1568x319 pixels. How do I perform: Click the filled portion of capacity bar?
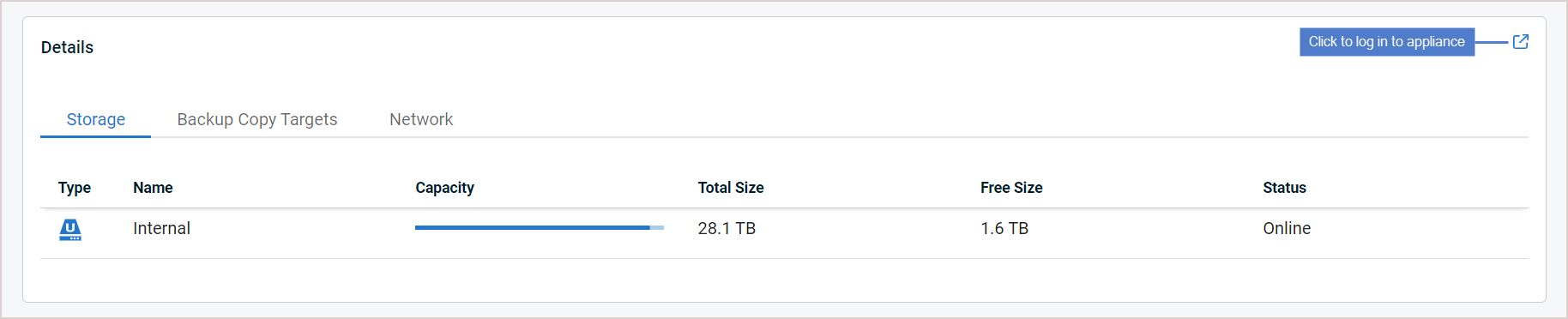click(x=532, y=227)
